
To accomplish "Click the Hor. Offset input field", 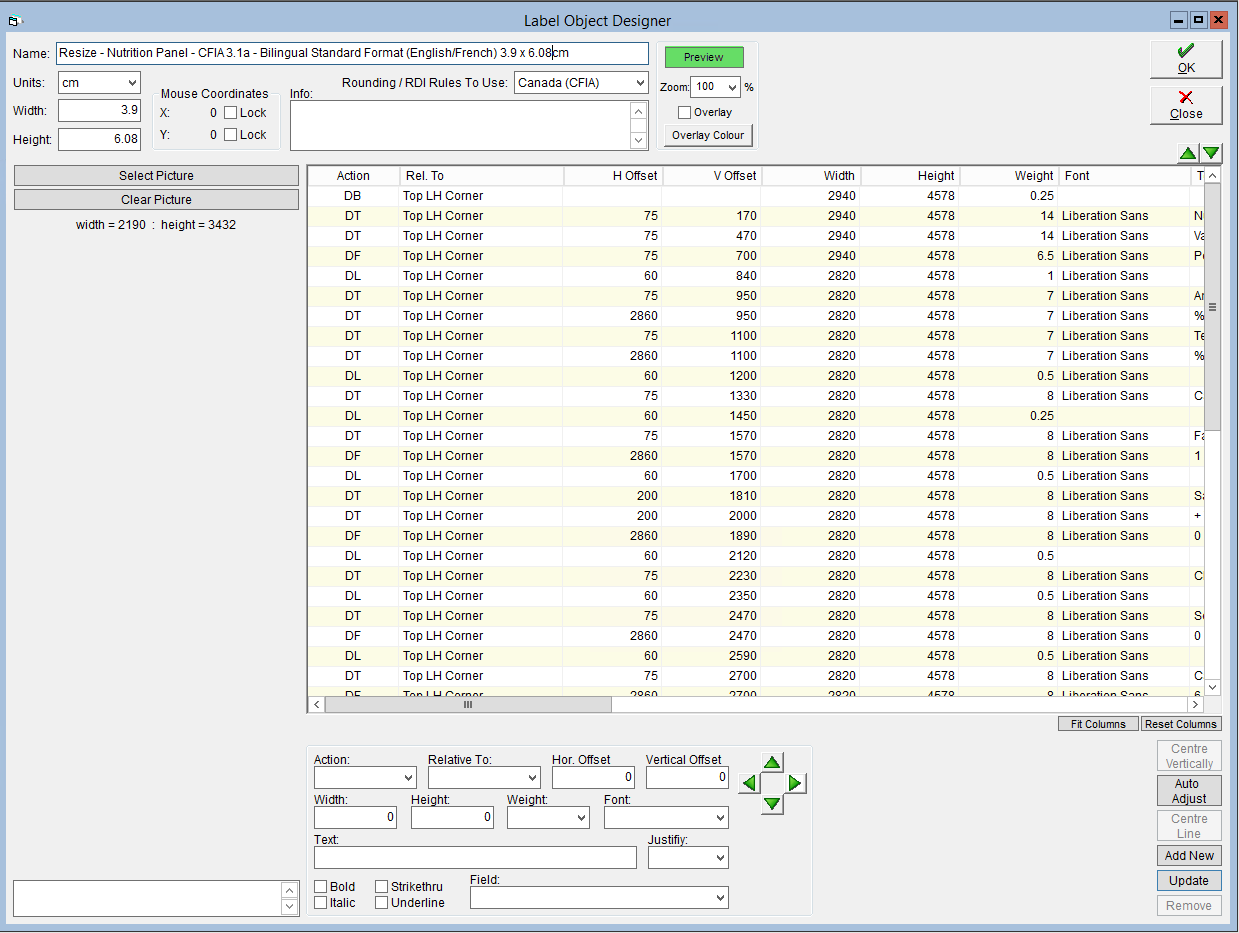I will click(x=593, y=777).
